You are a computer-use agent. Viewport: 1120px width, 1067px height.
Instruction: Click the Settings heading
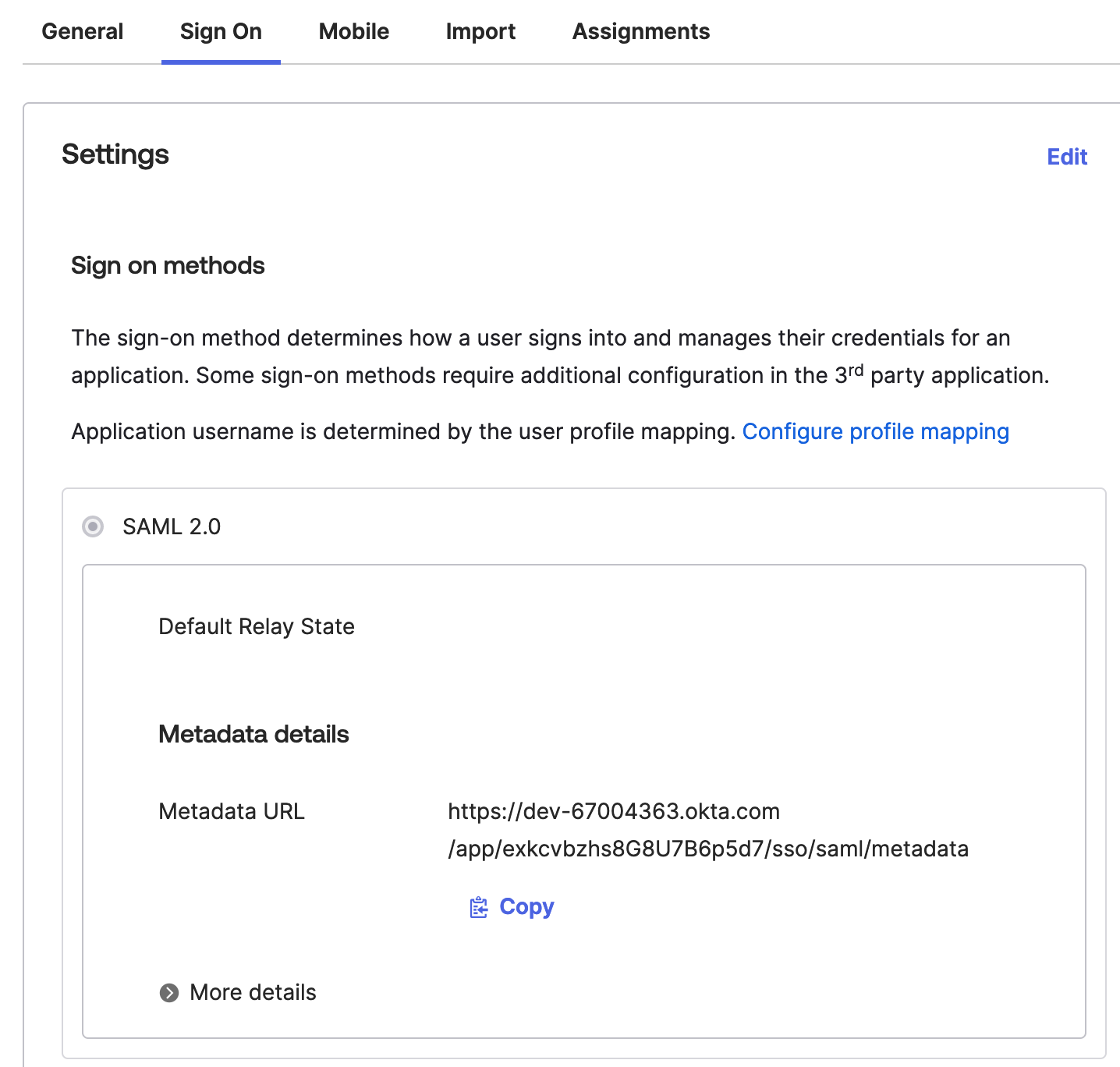(115, 154)
